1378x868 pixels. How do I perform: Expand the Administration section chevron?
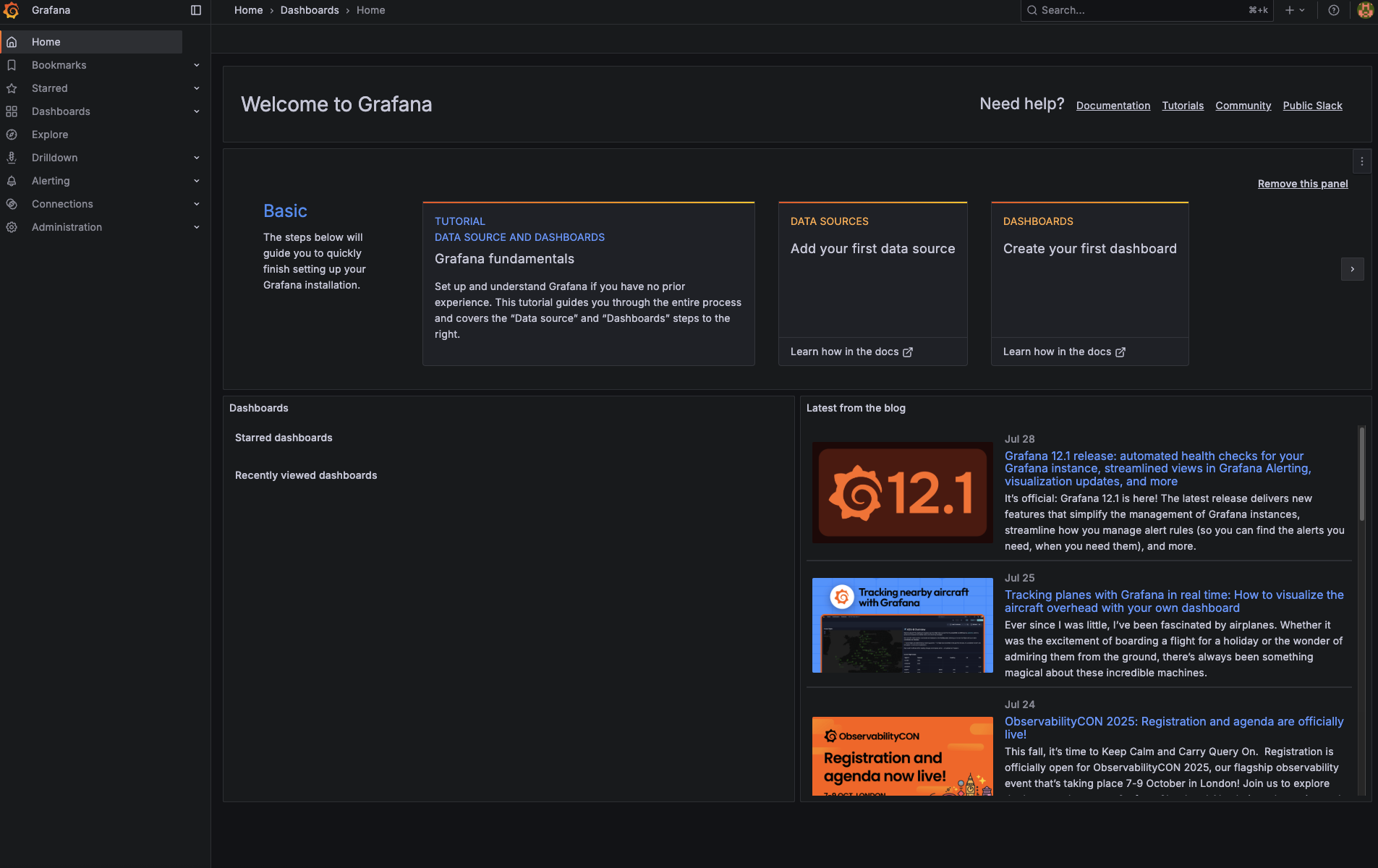coord(197,227)
